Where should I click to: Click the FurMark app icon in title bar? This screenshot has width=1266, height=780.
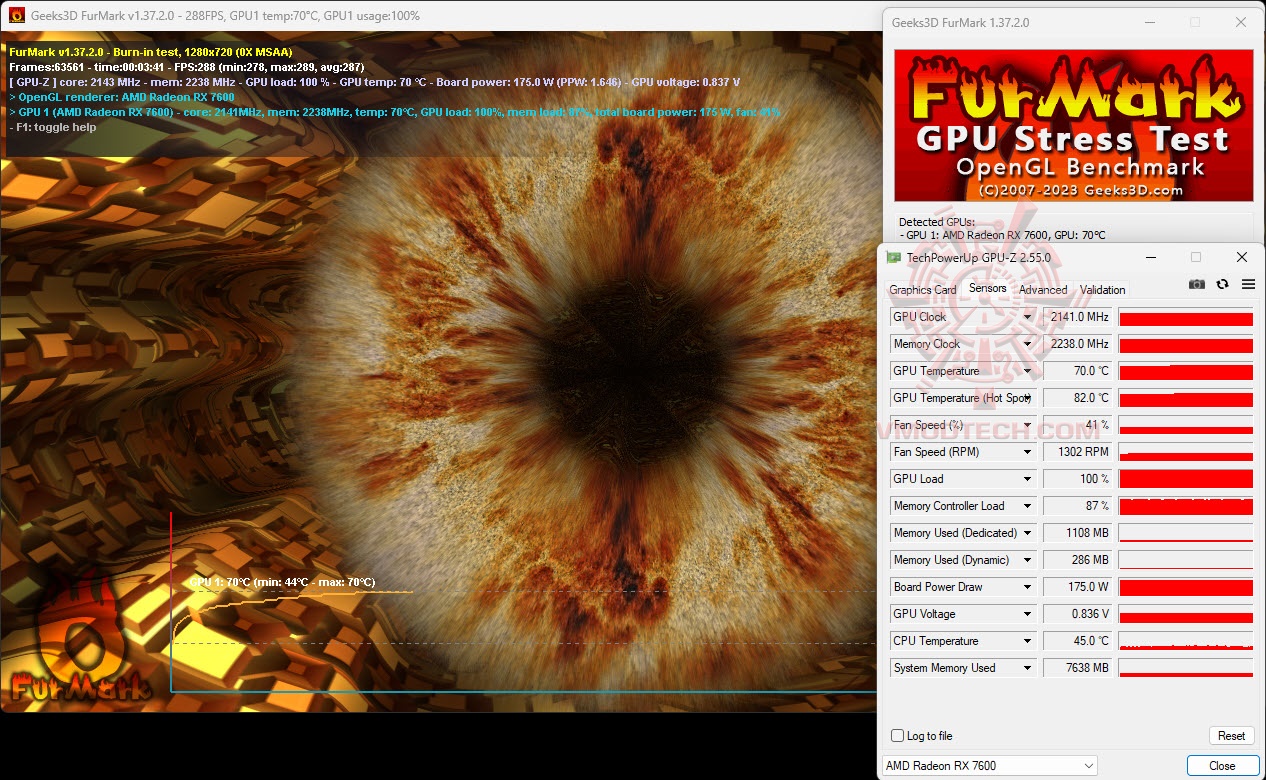pos(16,15)
